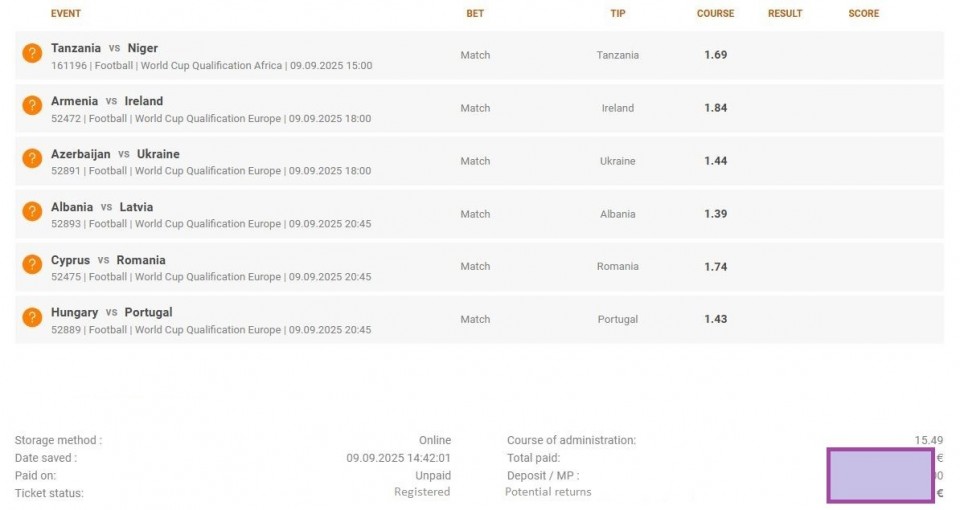Click the 15.49 course of administration value
This screenshot has width=960, height=510.
(929, 440)
